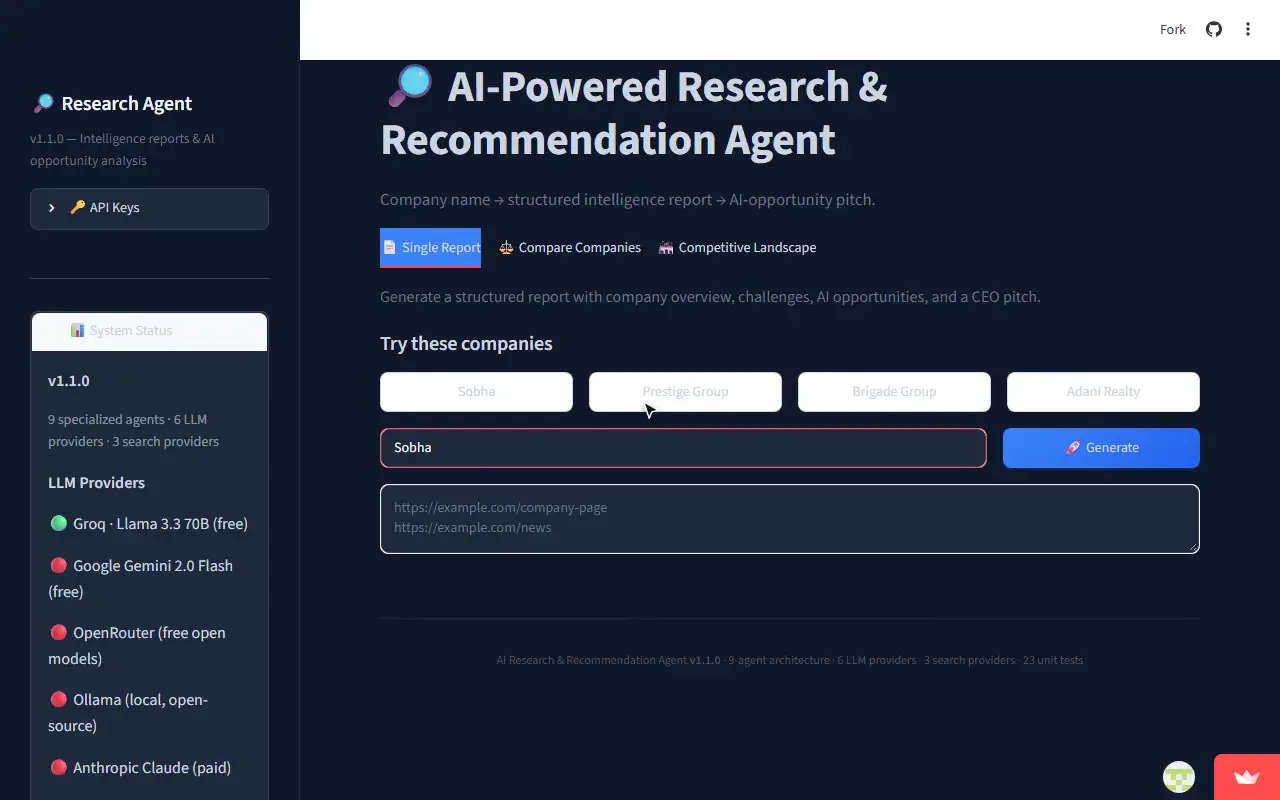Image resolution: width=1280 pixels, height=800 pixels.
Task: Click the 'LLM Providers' heading
Action: point(96,482)
